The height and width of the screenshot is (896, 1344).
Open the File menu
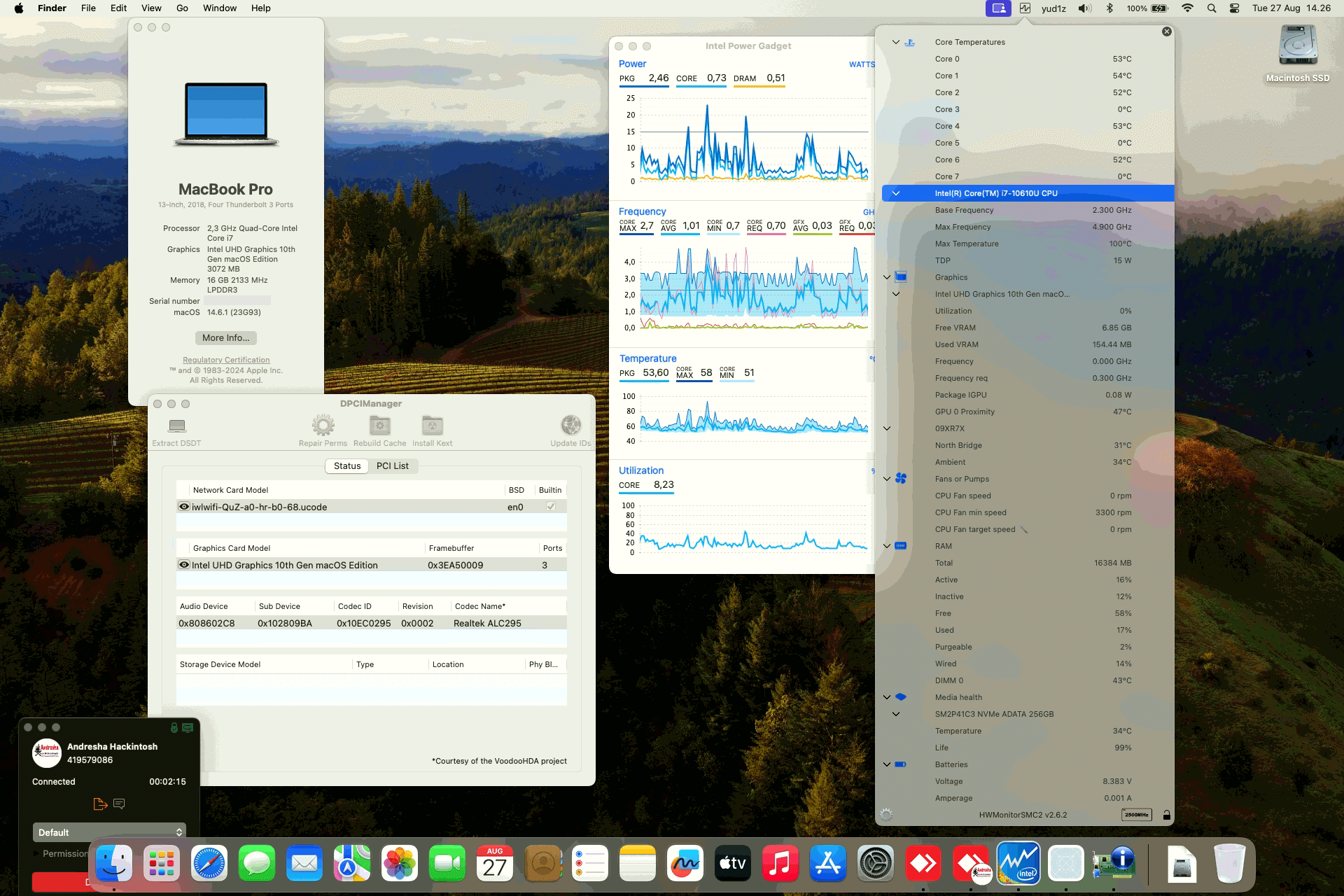(x=88, y=8)
